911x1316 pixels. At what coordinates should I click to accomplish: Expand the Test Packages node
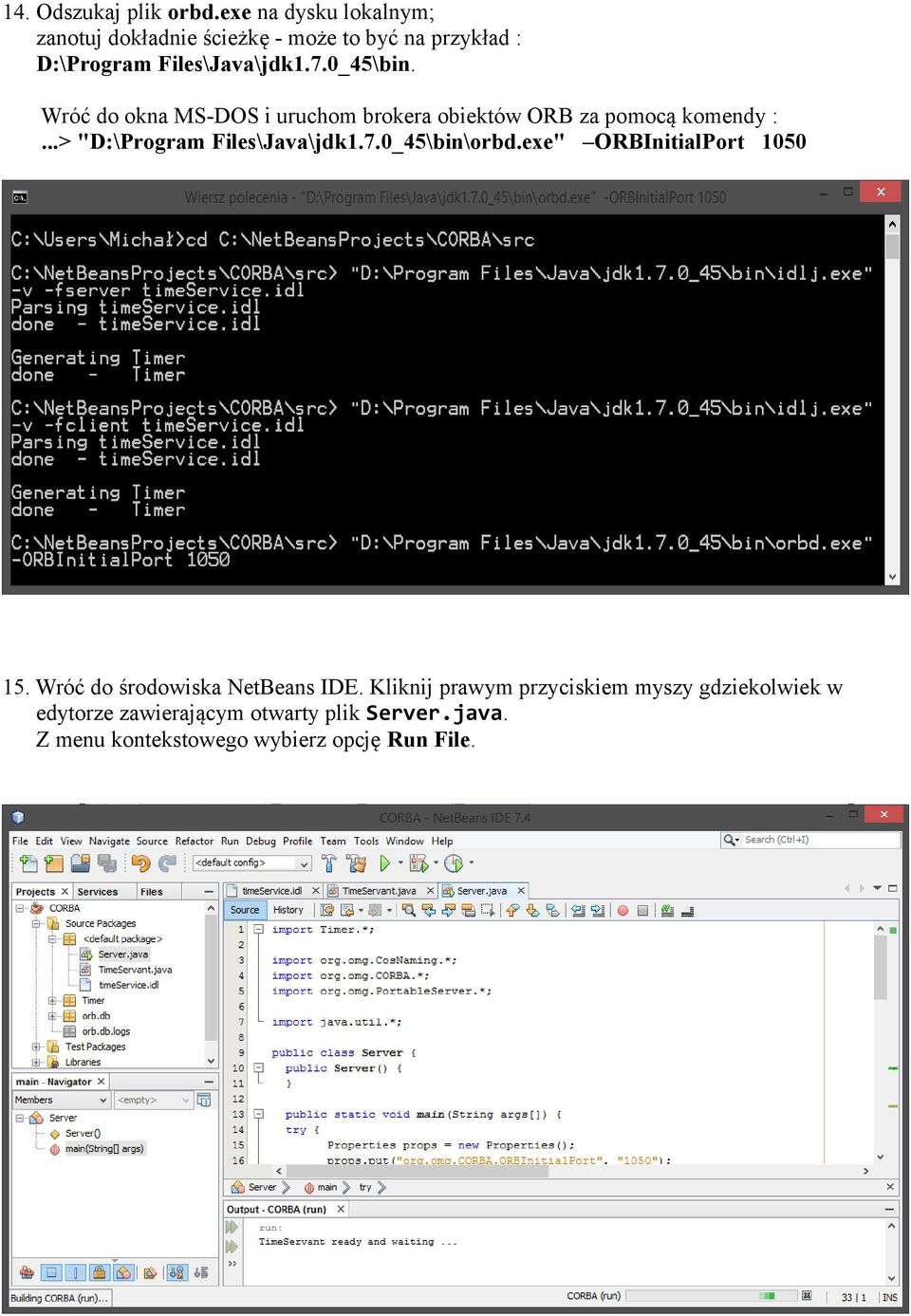coord(36,1047)
